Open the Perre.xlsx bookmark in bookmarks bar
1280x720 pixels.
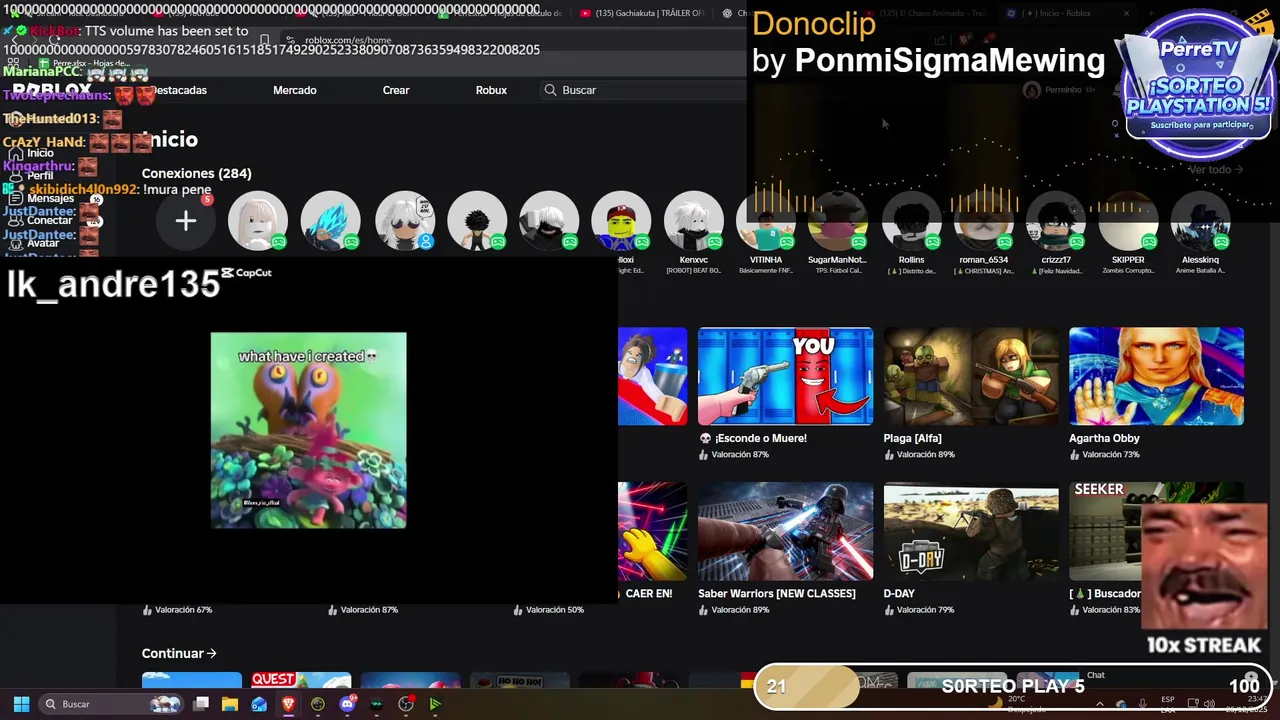click(x=85, y=63)
